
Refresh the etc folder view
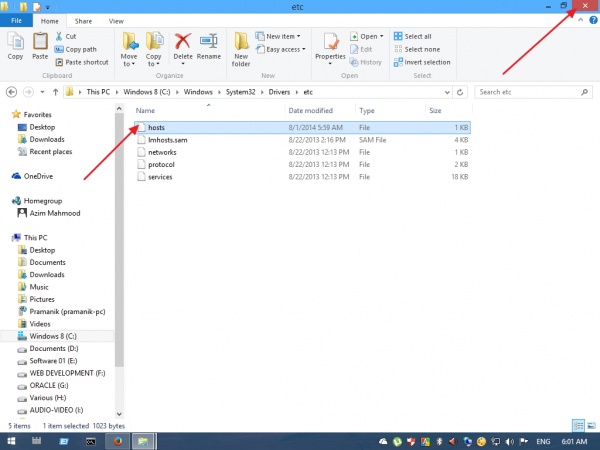[x=460, y=92]
